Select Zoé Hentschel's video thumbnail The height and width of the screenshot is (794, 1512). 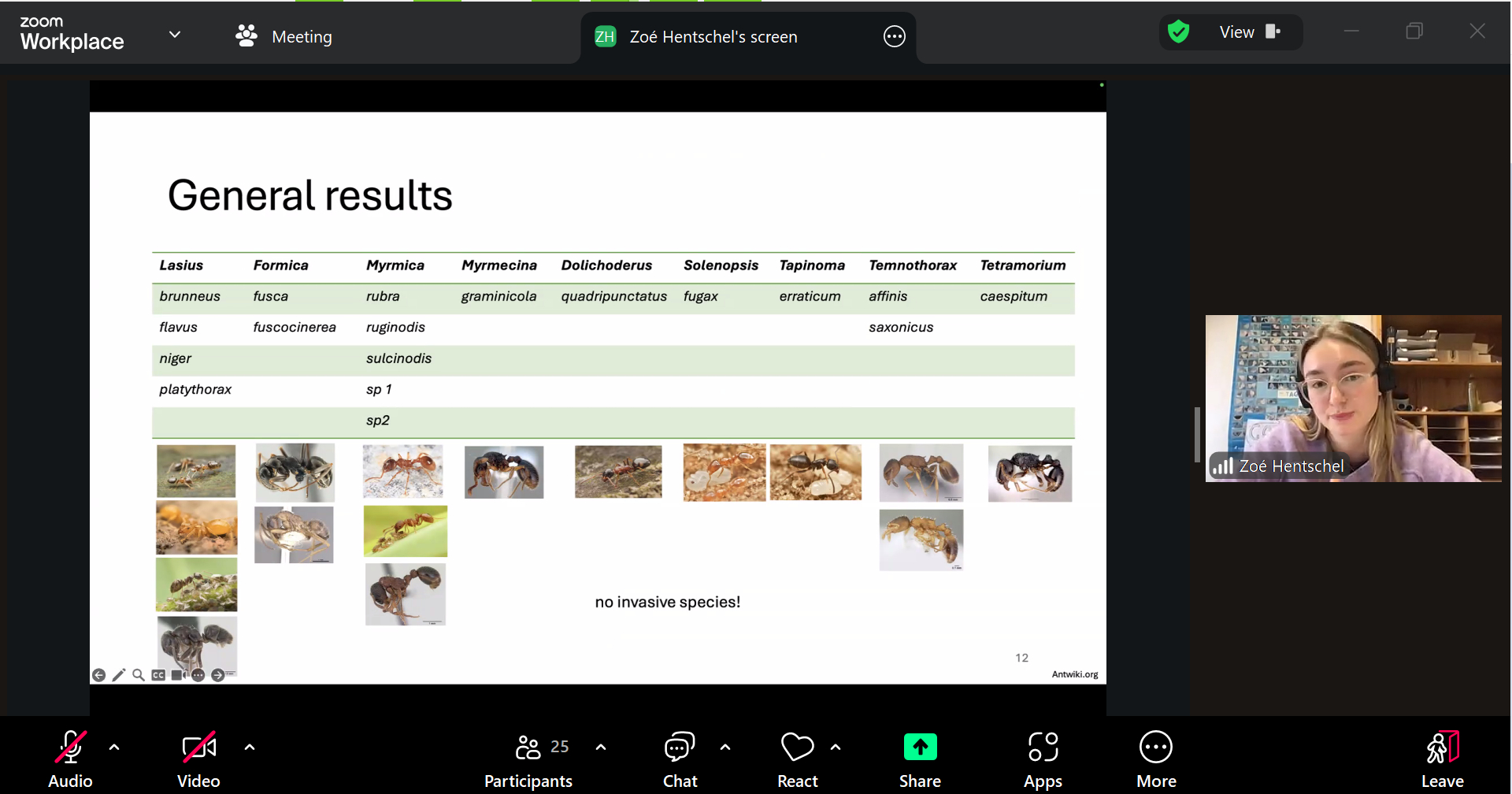pos(1353,398)
